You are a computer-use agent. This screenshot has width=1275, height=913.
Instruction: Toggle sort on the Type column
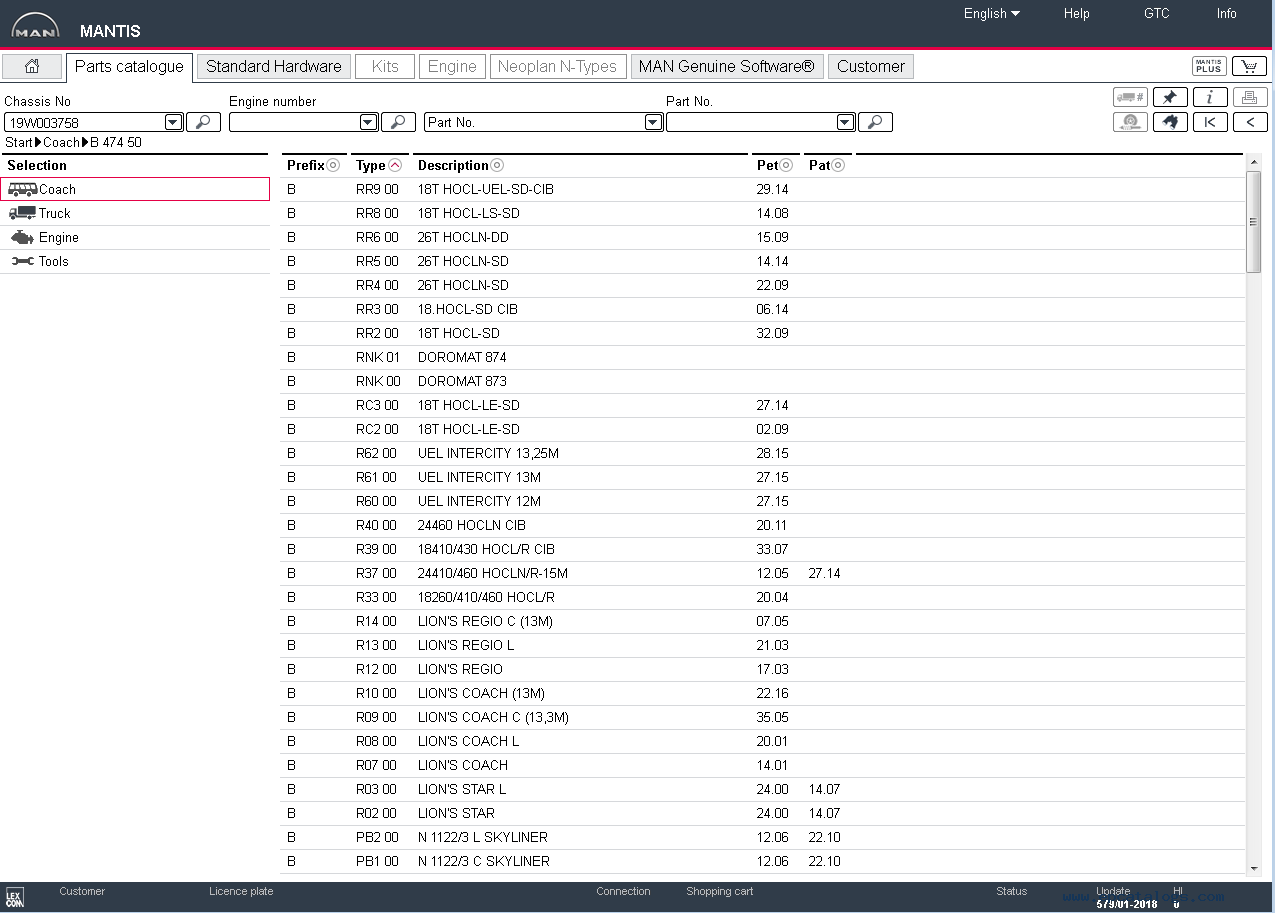pyautogui.click(x=395, y=166)
